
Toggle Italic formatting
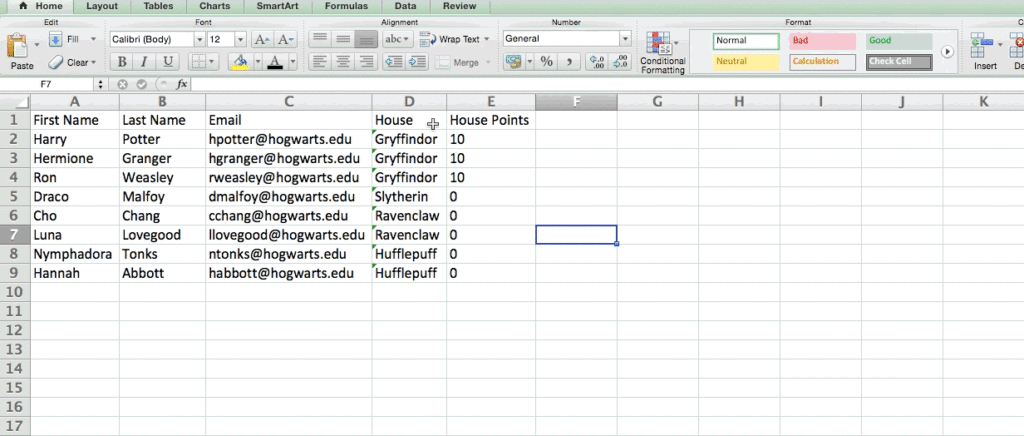(146, 62)
